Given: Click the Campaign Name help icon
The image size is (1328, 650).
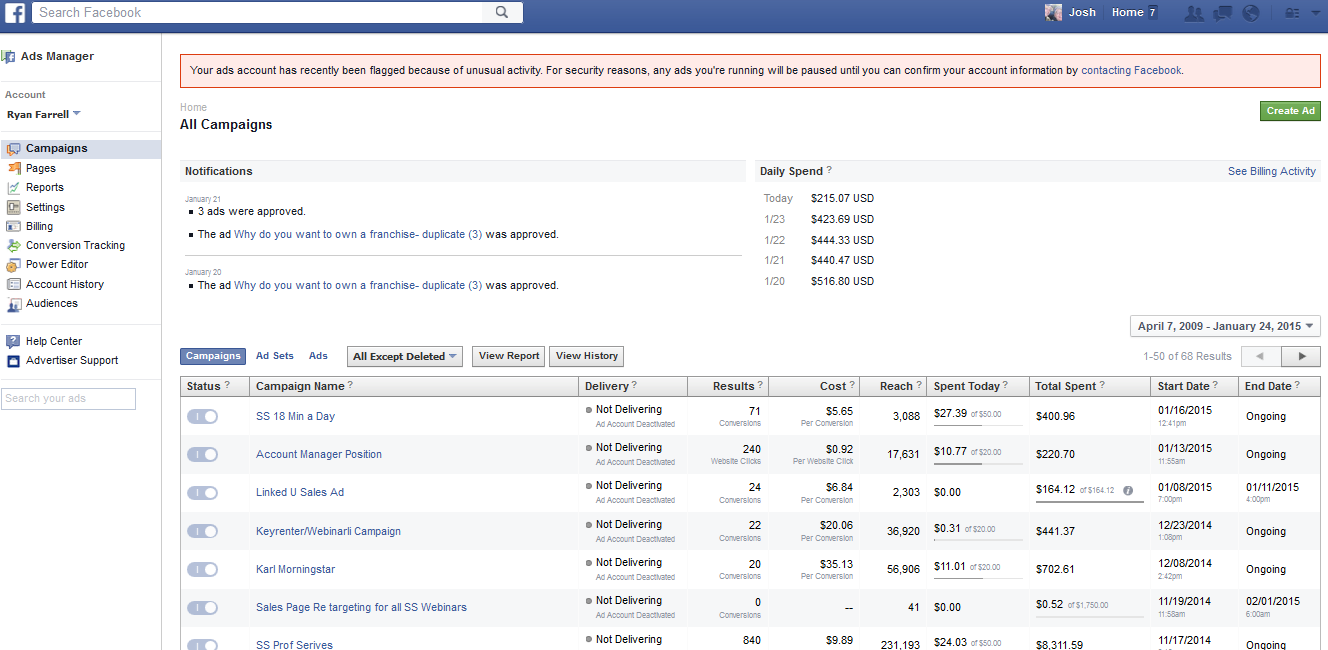Looking at the screenshot, I should pyautogui.click(x=350, y=386).
